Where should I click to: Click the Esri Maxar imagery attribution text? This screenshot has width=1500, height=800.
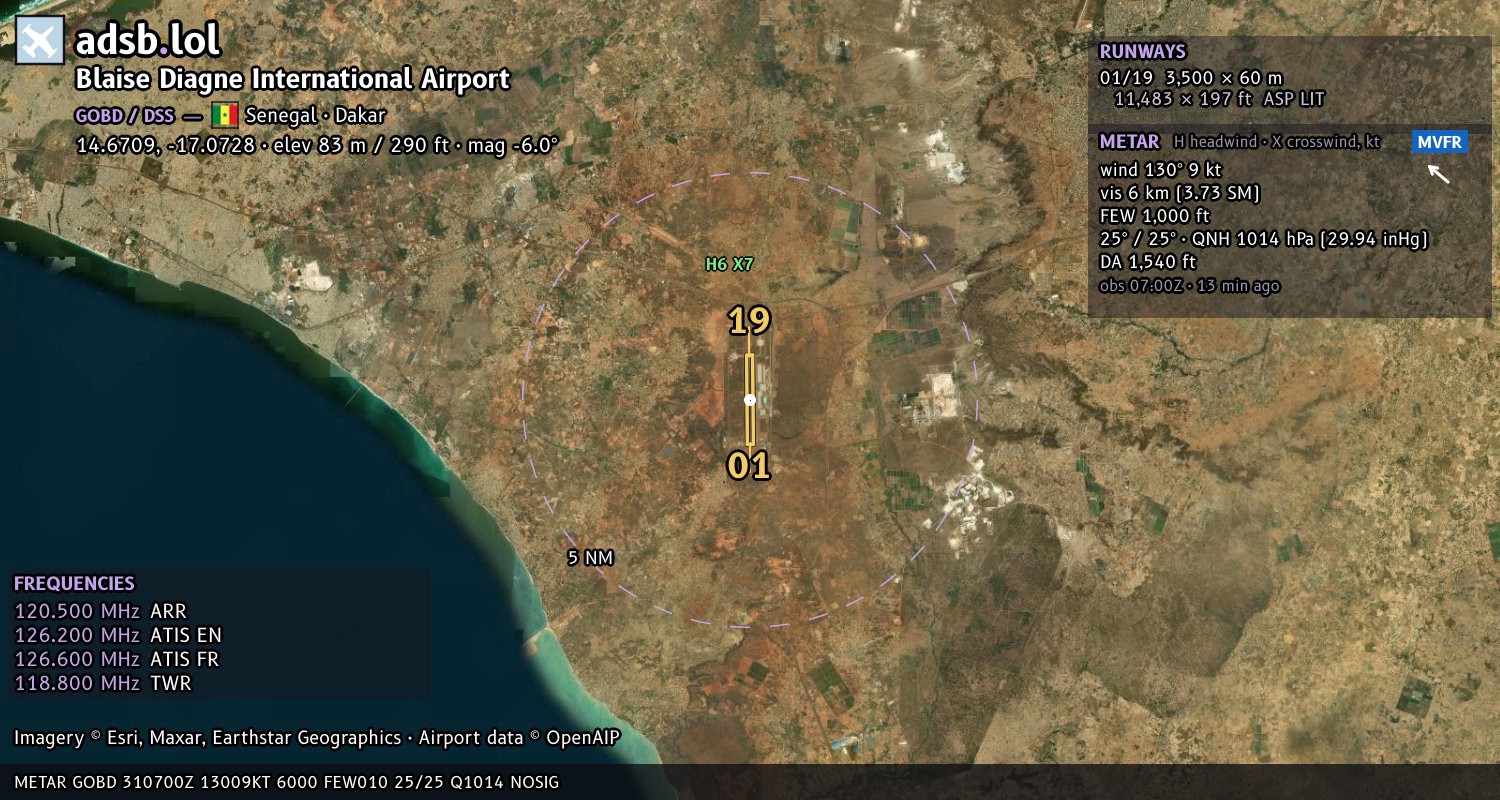(317, 738)
